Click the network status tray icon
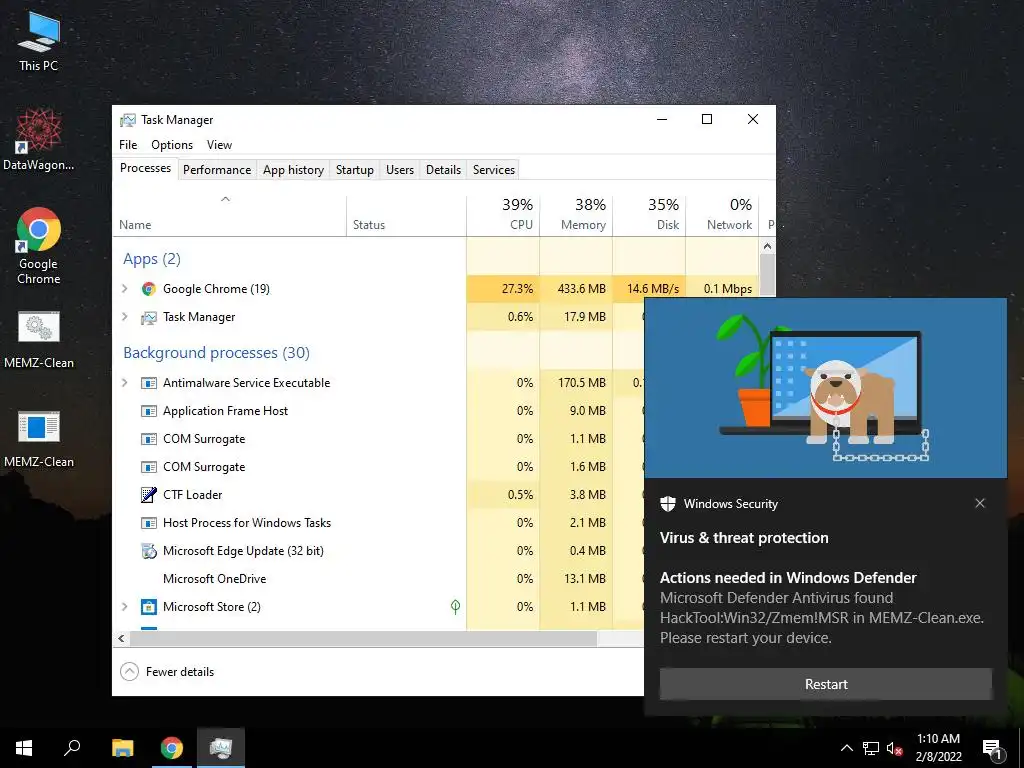Viewport: 1024px width, 768px height. [x=871, y=748]
